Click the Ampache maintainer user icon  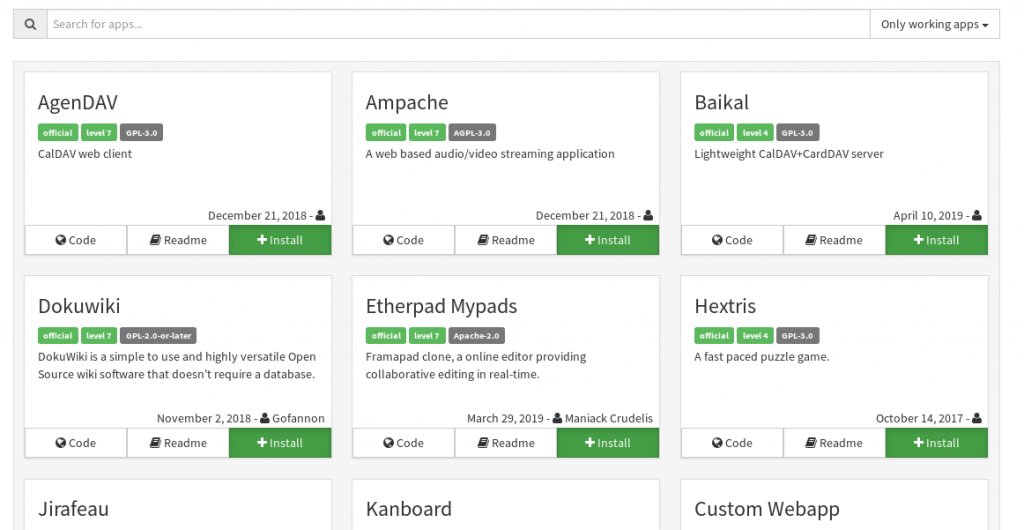(x=648, y=215)
